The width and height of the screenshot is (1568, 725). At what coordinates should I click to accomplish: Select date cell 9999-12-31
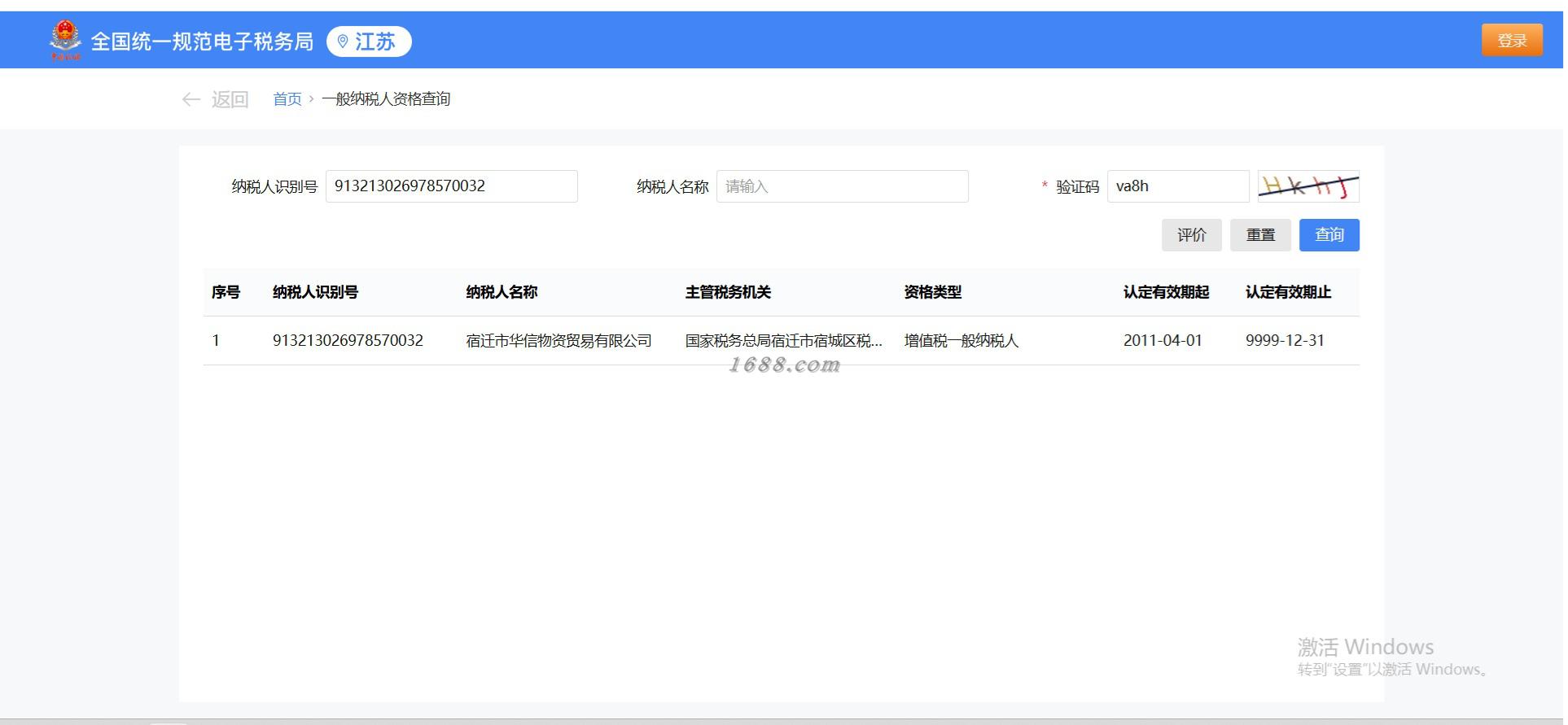(1285, 341)
